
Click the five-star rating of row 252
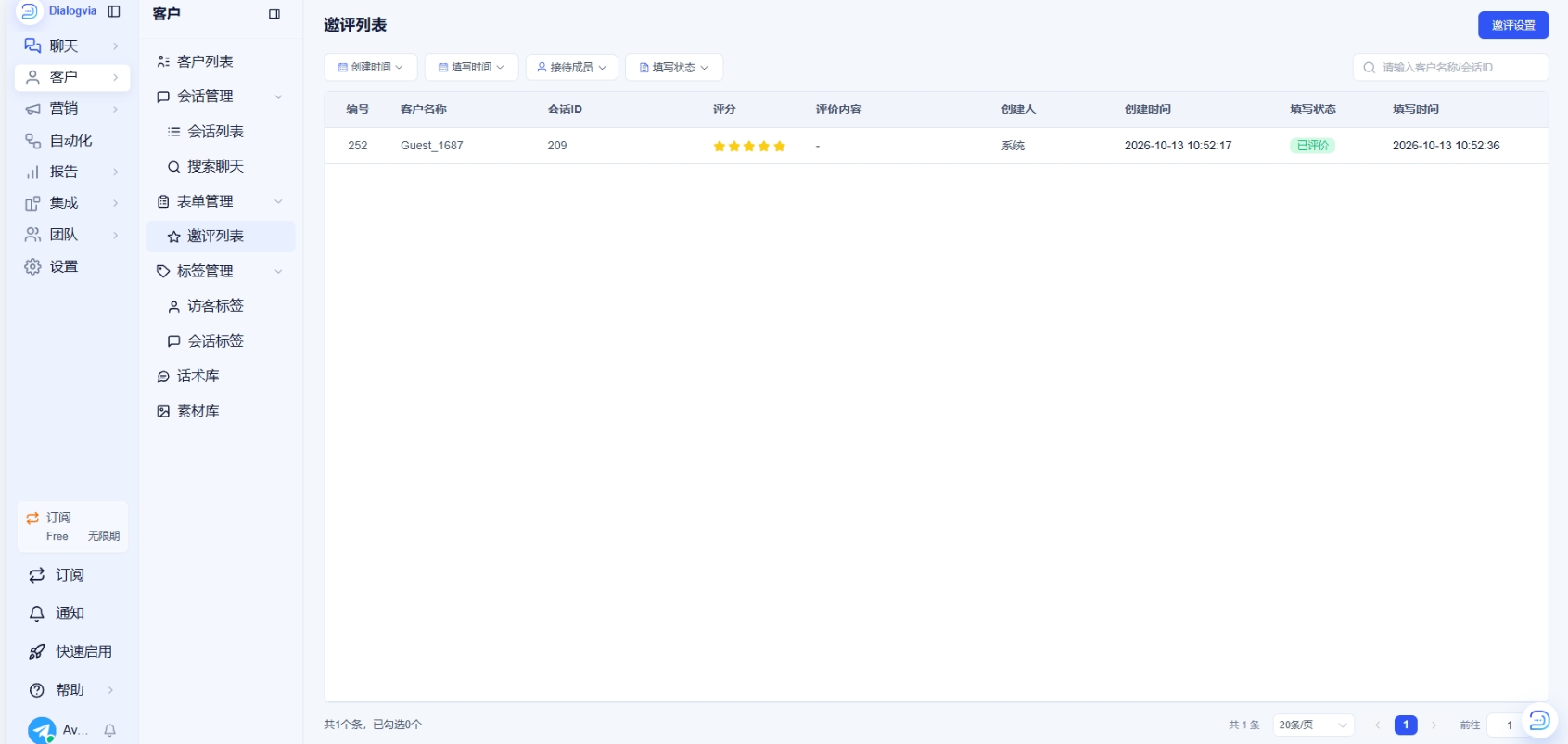coord(749,146)
